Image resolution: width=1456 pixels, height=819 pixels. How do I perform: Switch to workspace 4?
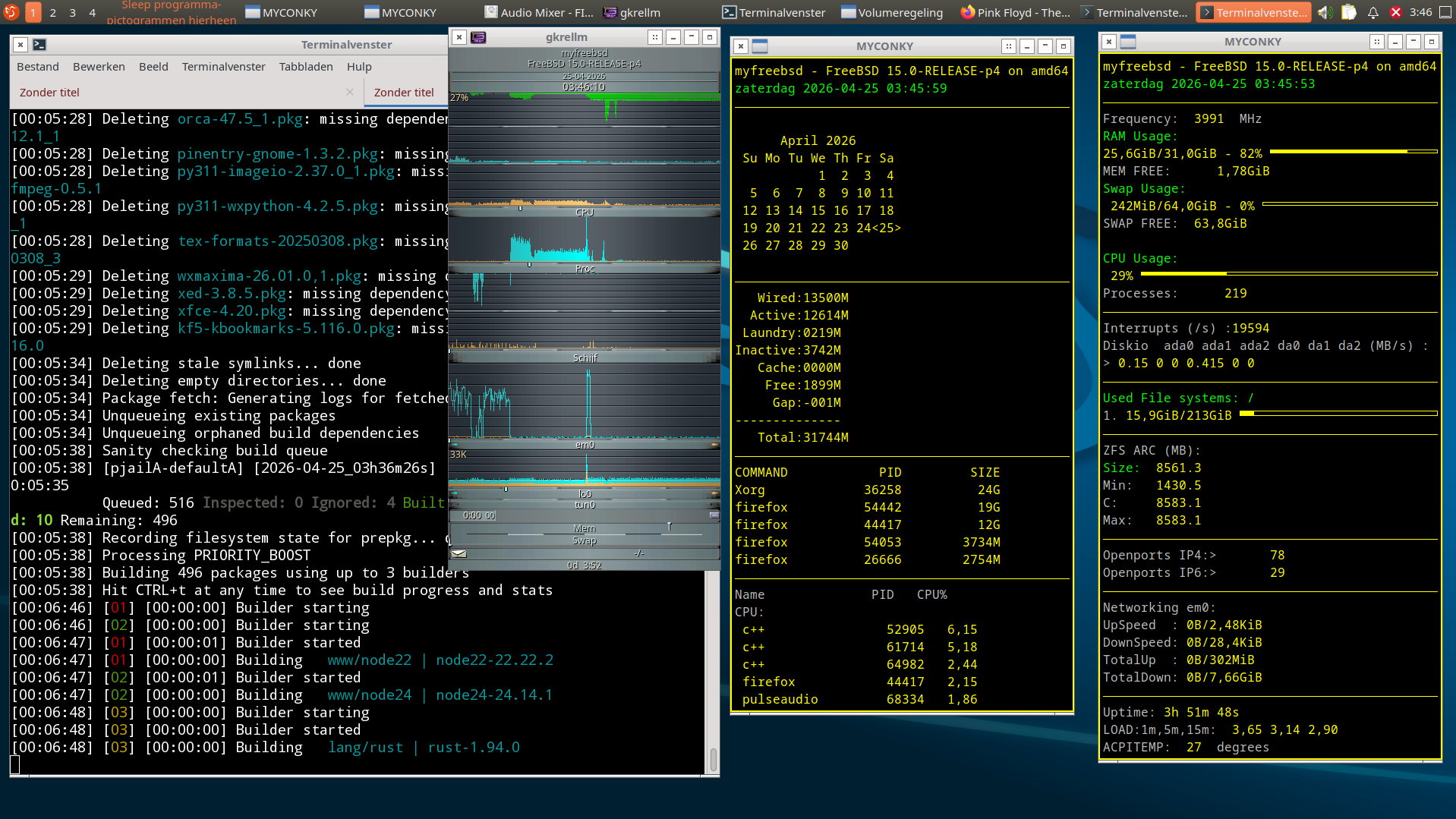click(x=93, y=12)
